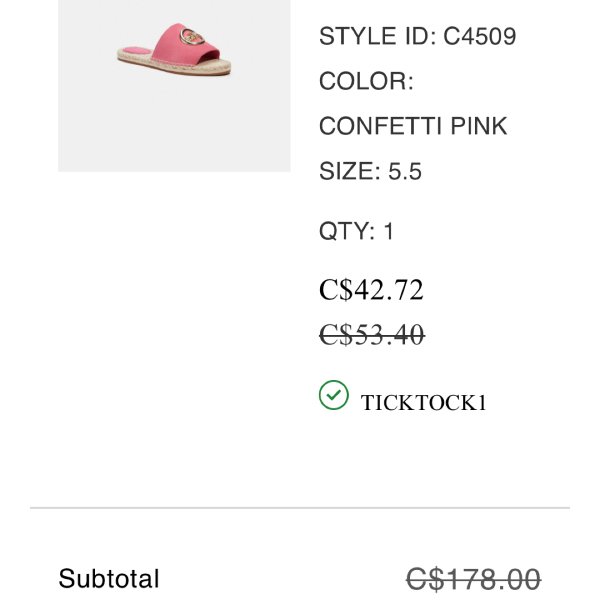Click the Subtotal label
This screenshot has width=600, height=600.
[x=109, y=578]
